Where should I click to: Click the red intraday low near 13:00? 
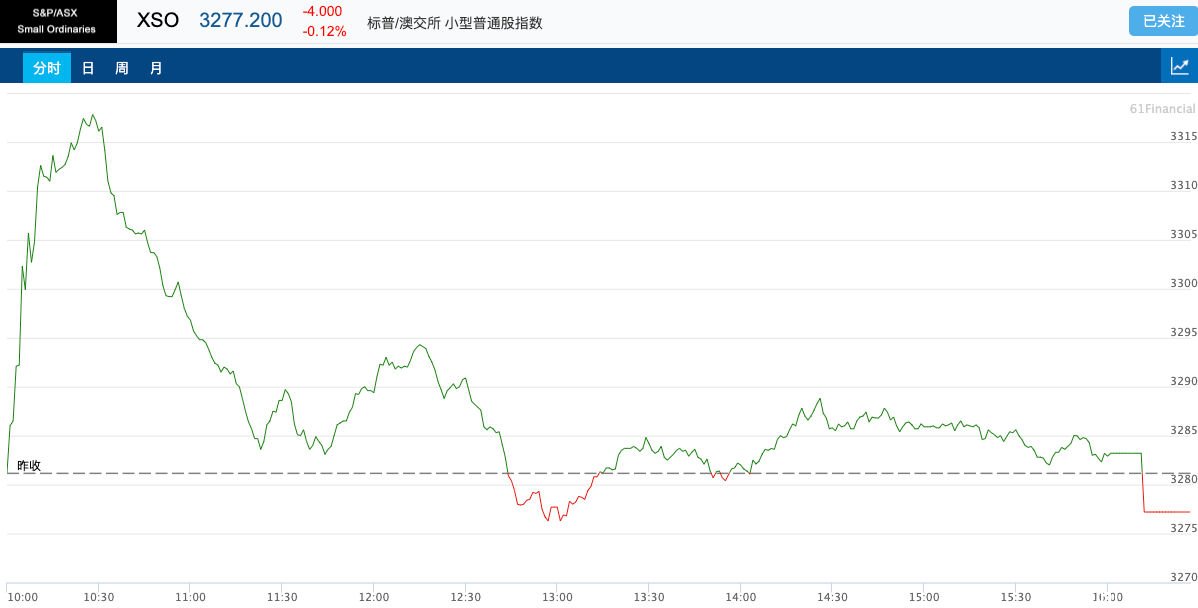[x=548, y=519]
